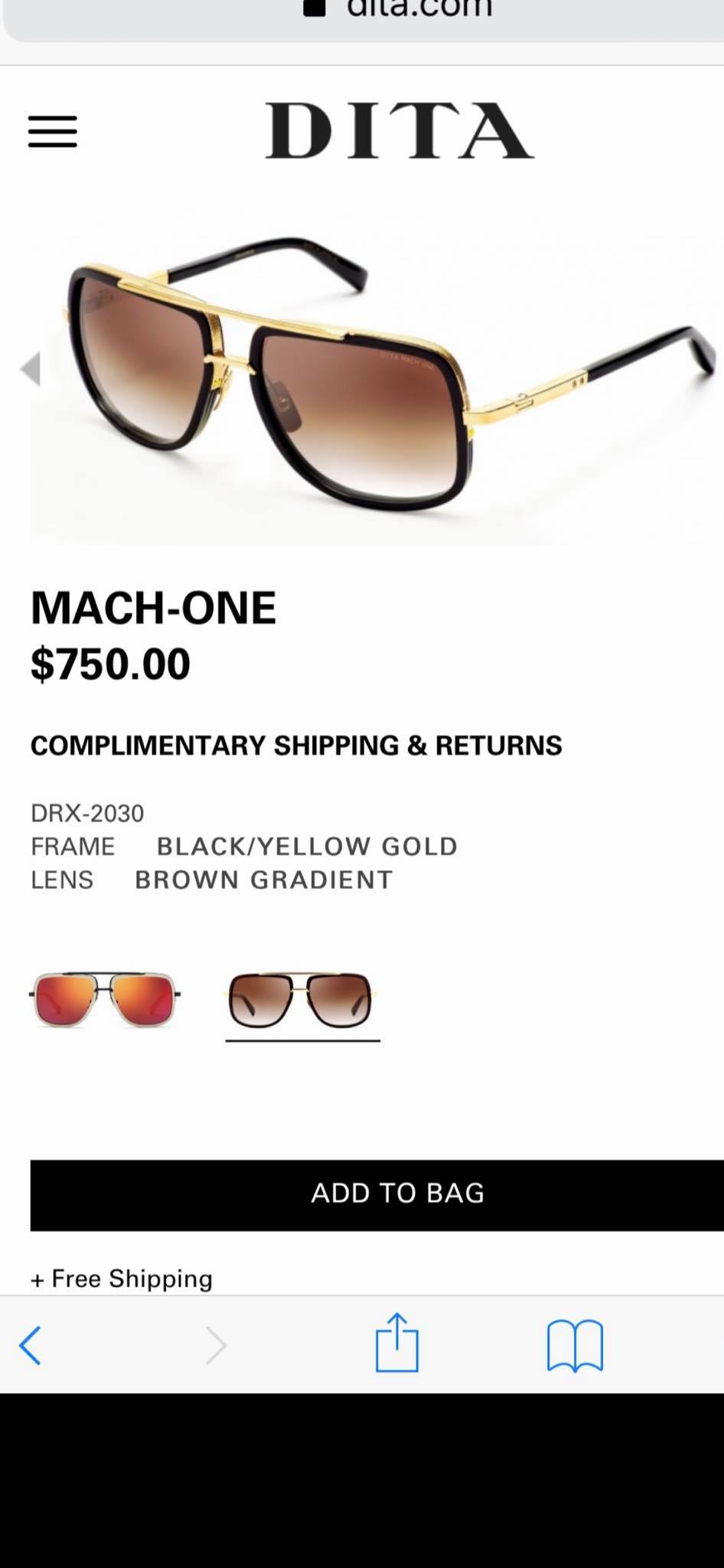
Task: Tap the Brown Gradient lens label
Action: click(x=264, y=880)
